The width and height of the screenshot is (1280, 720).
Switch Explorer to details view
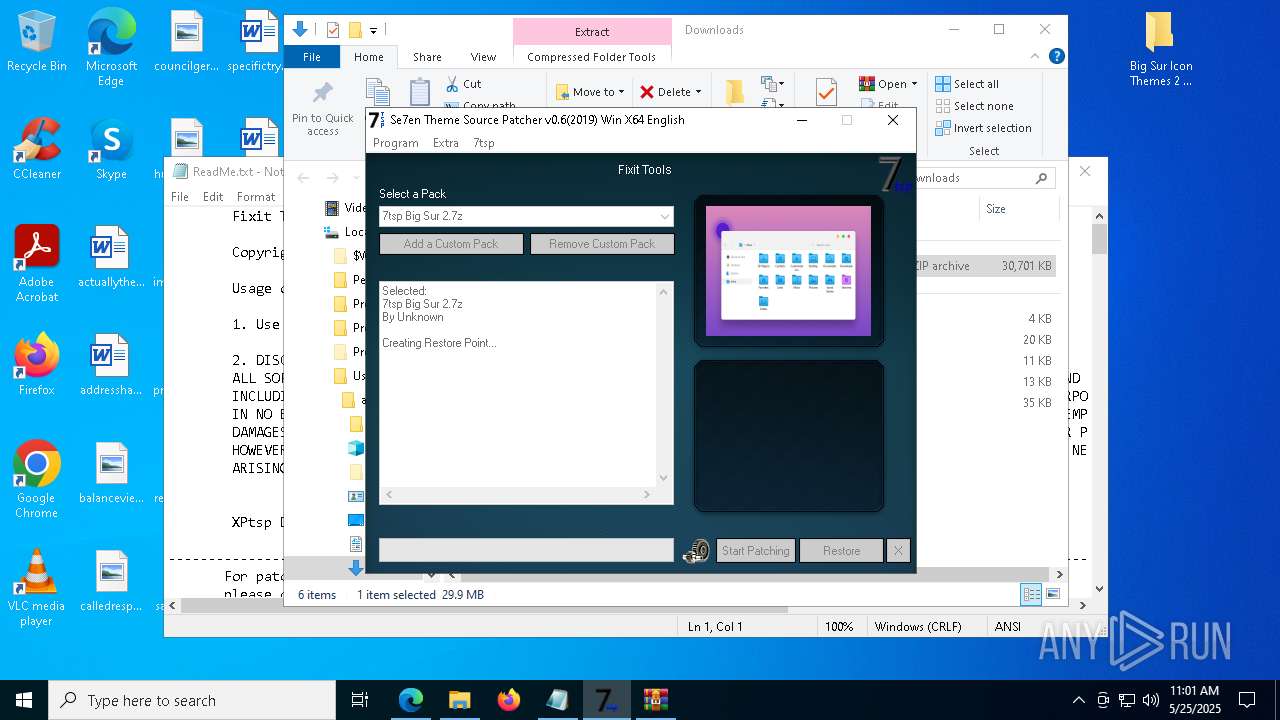pos(1031,595)
